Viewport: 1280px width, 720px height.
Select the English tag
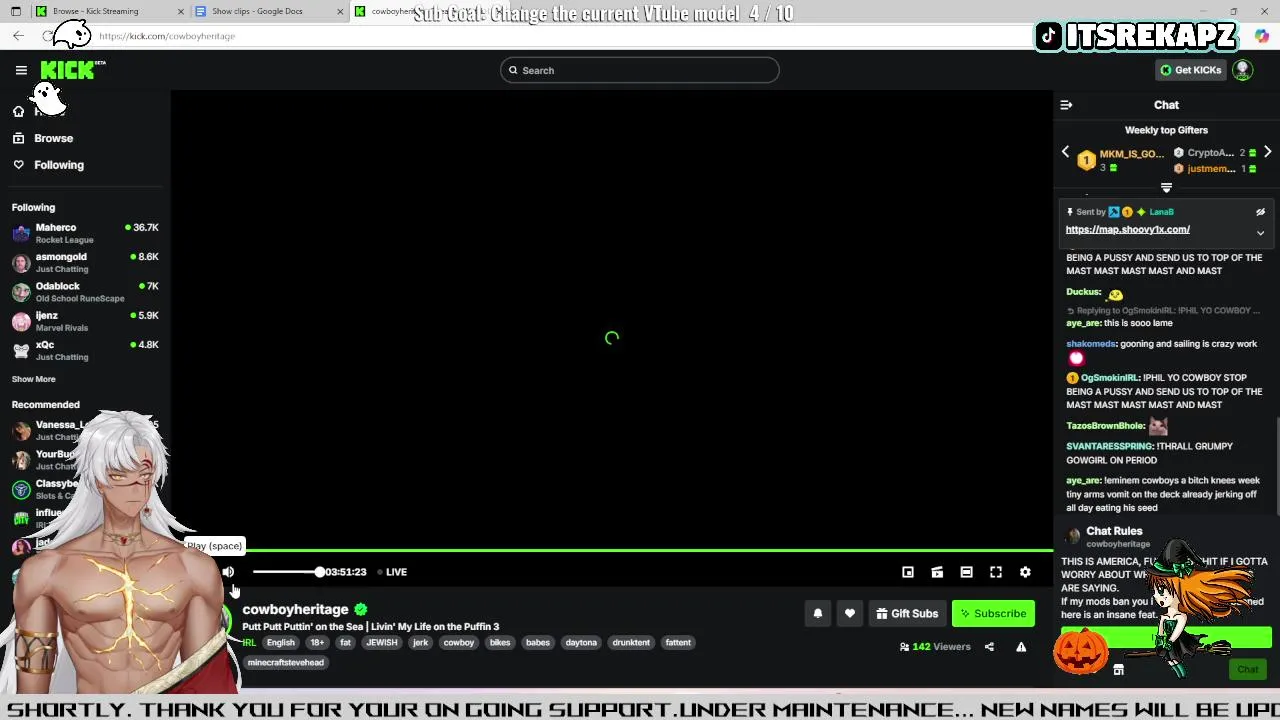click(x=281, y=643)
